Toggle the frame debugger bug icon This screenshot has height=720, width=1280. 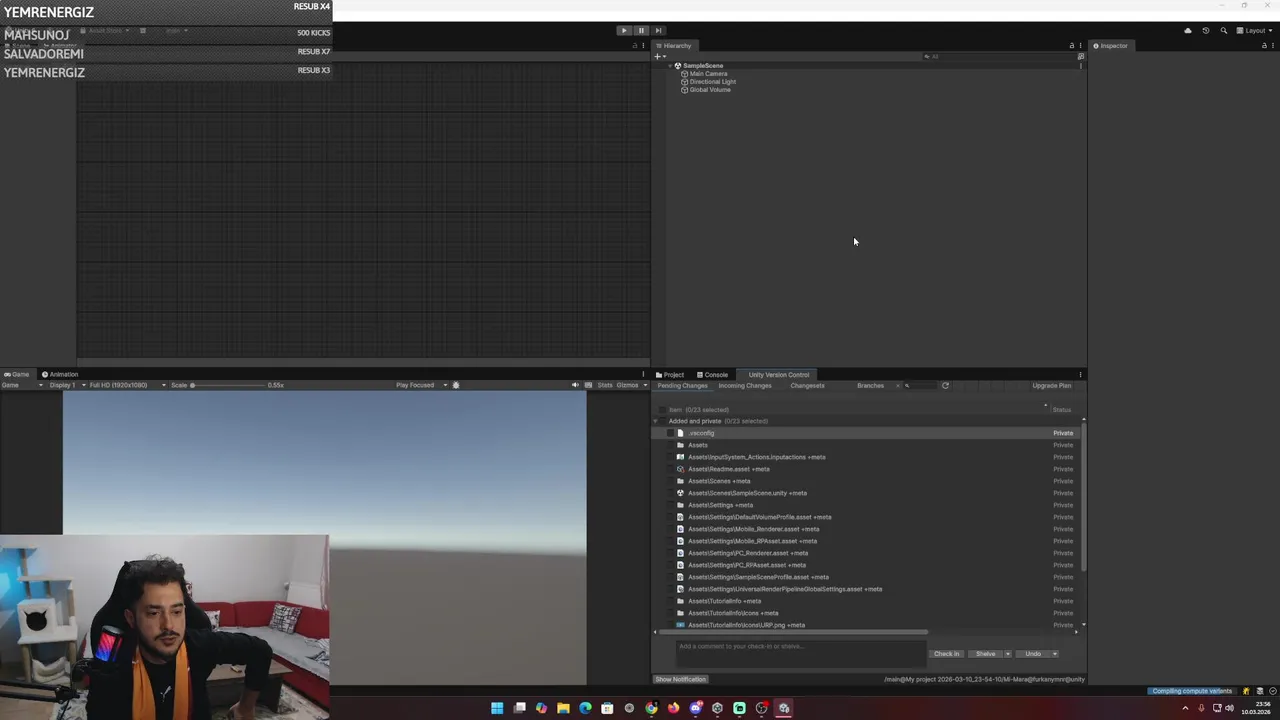point(456,385)
